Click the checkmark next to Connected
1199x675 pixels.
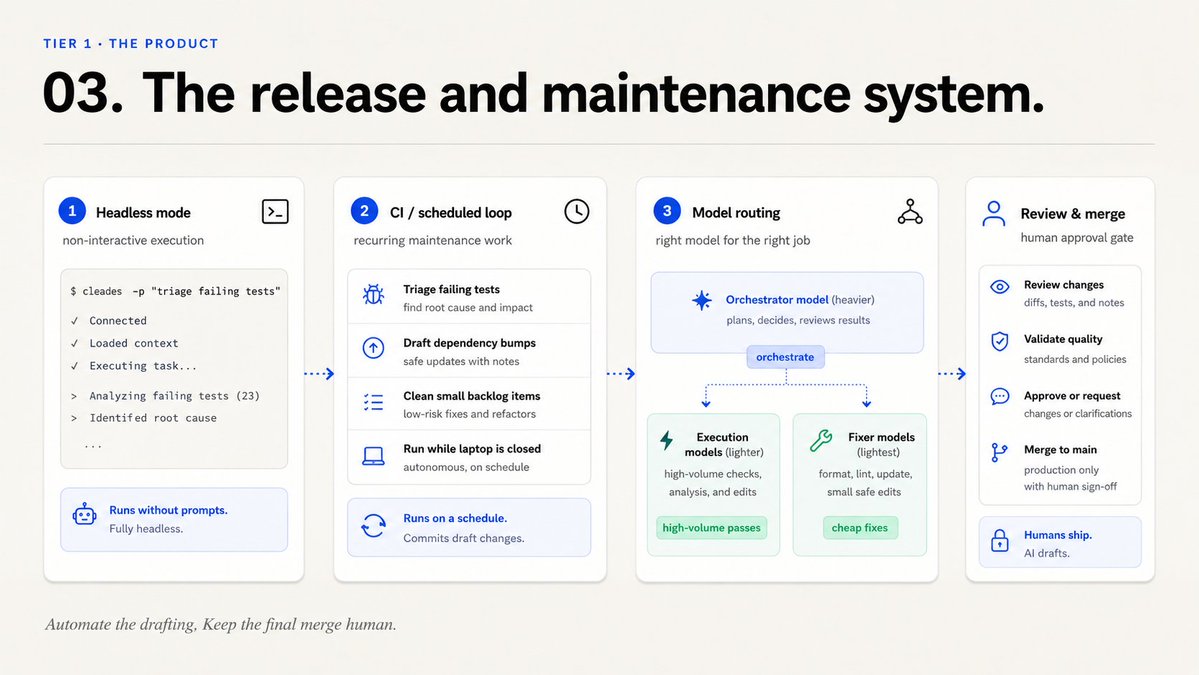(x=74, y=321)
